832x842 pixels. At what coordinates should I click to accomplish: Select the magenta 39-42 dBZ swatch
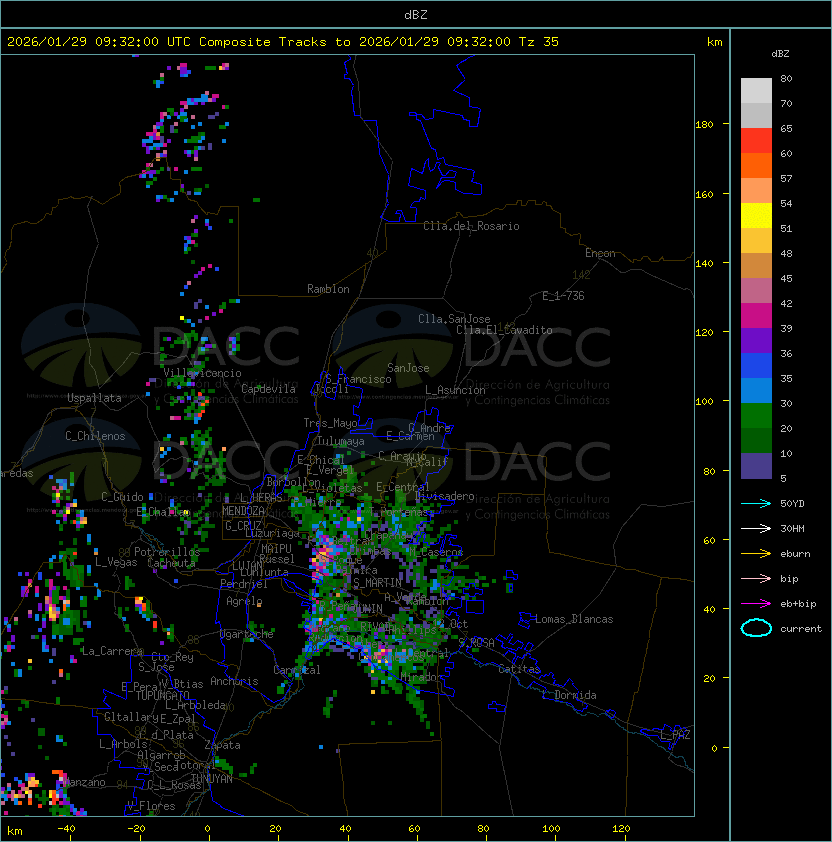coord(756,316)
